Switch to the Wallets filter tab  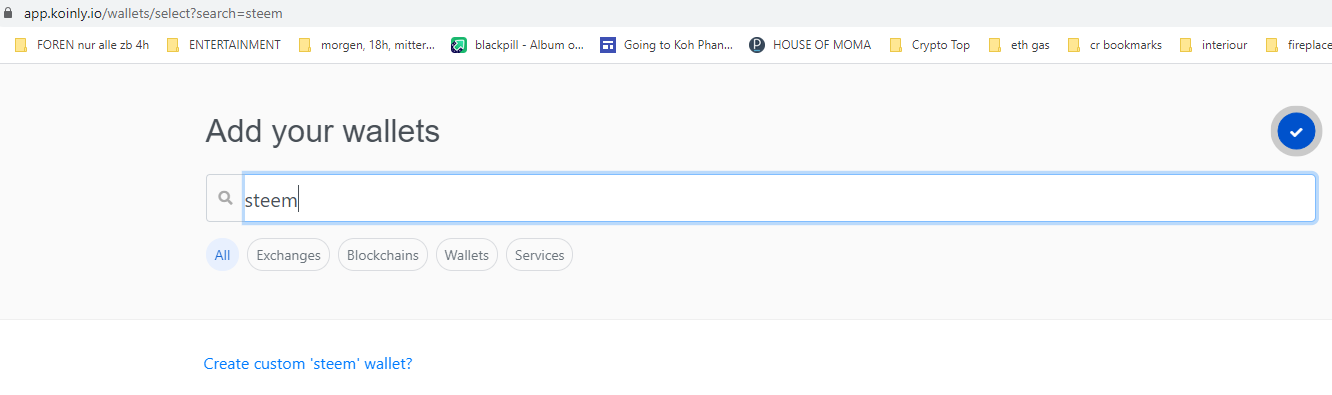point(467,255)
